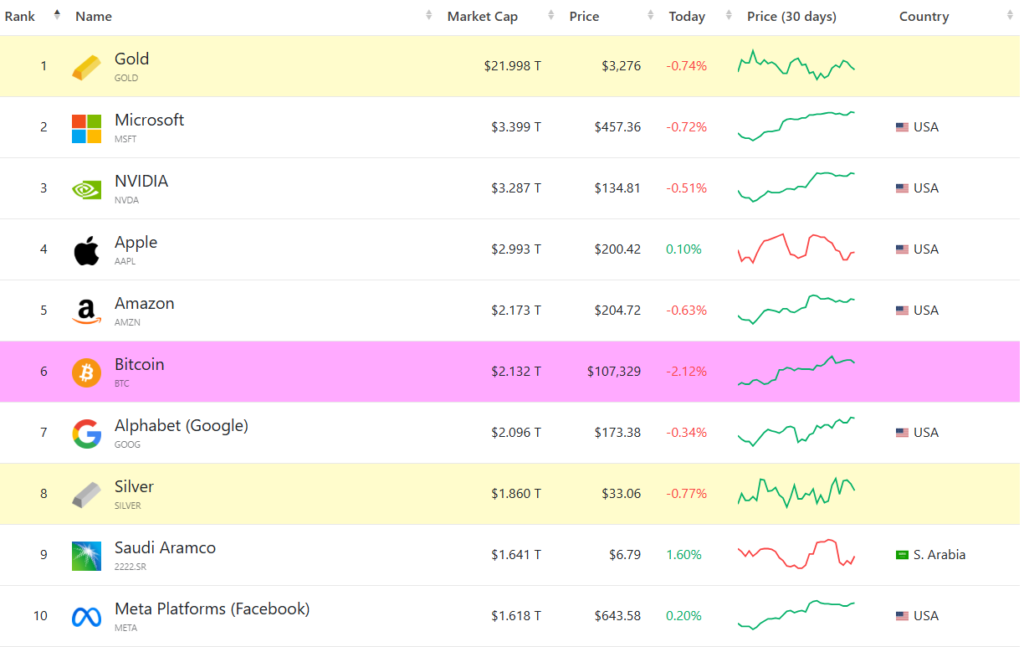Click Meta price $643.58
The image size is (1024, 647).
click(617, 616)
